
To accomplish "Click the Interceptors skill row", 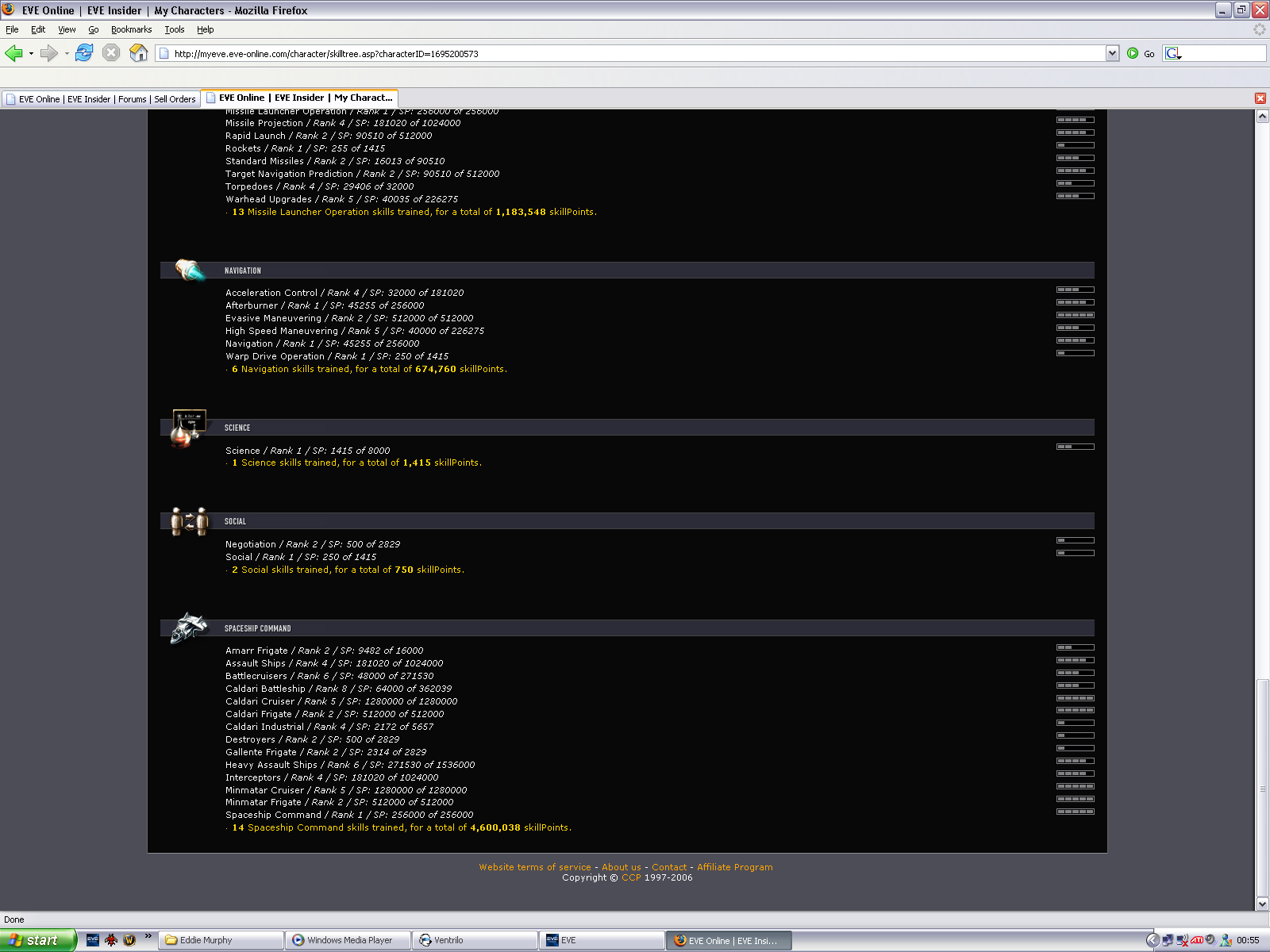I will (332, 777).
